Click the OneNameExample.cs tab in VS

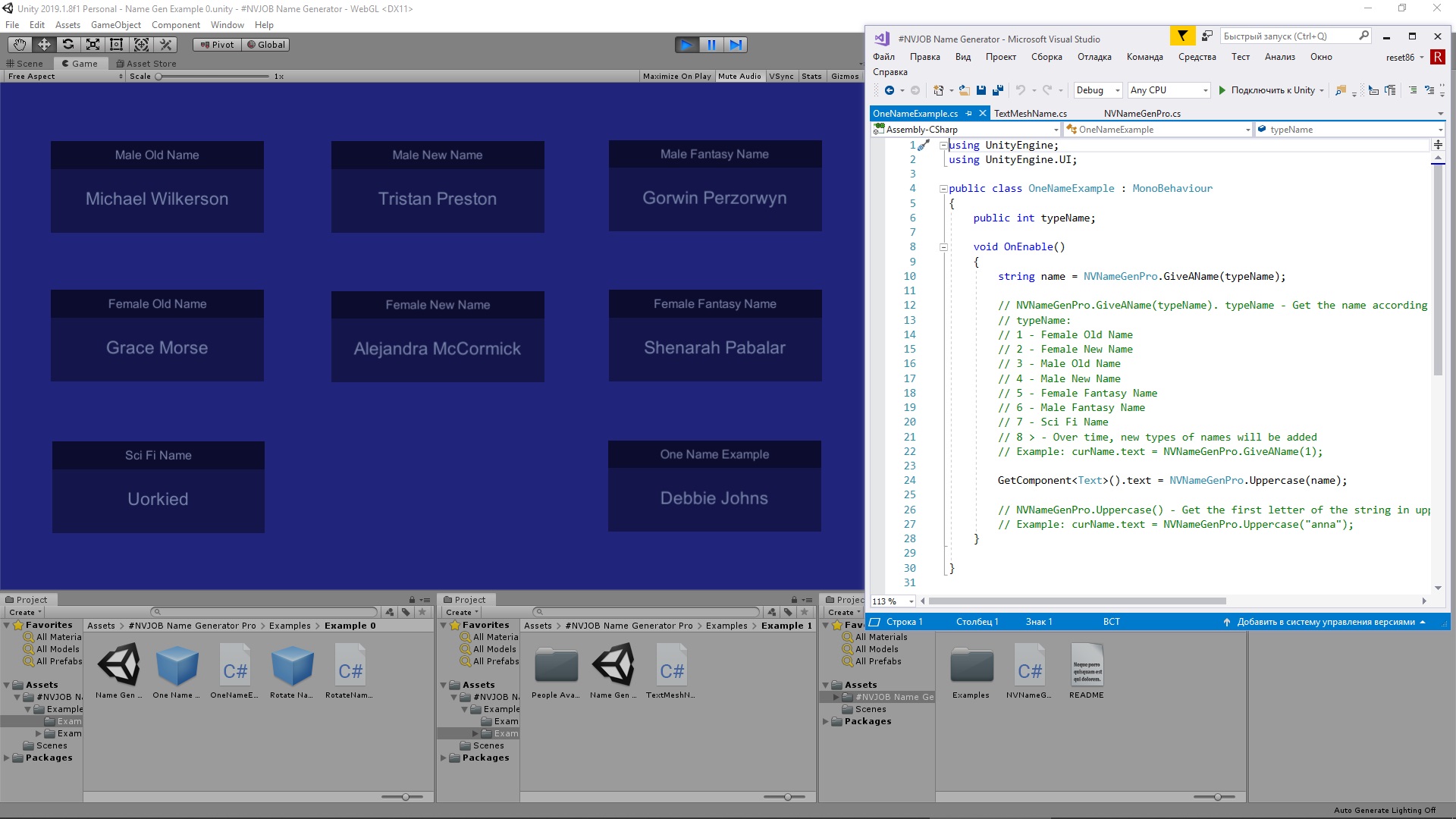915,112
